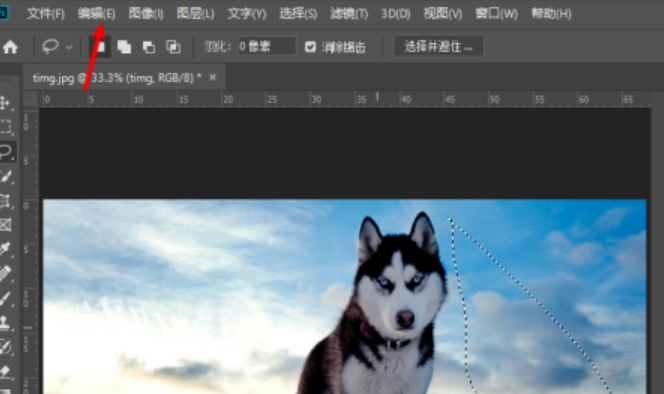This screenshot has width=664, height=394.
Task: Open the 编辑(E) menu
Action: pyautogui.click(x=97, y=14)
